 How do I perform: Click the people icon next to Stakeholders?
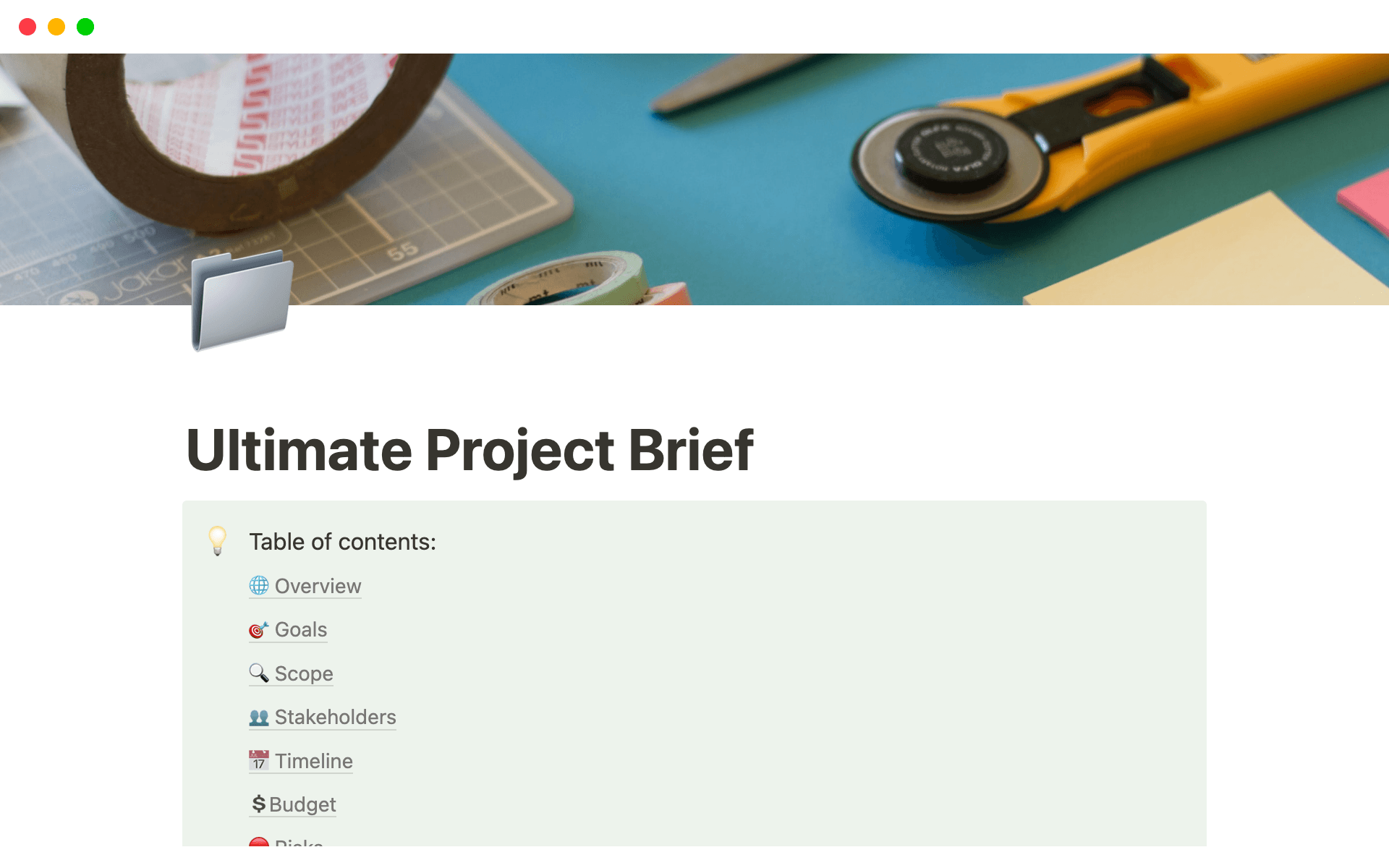pos(258,717)
